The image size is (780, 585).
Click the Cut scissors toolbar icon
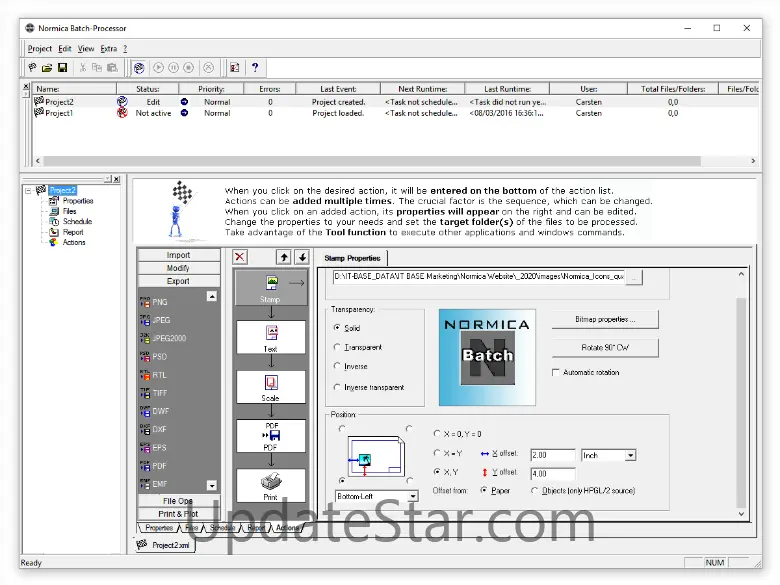point(83,67)
